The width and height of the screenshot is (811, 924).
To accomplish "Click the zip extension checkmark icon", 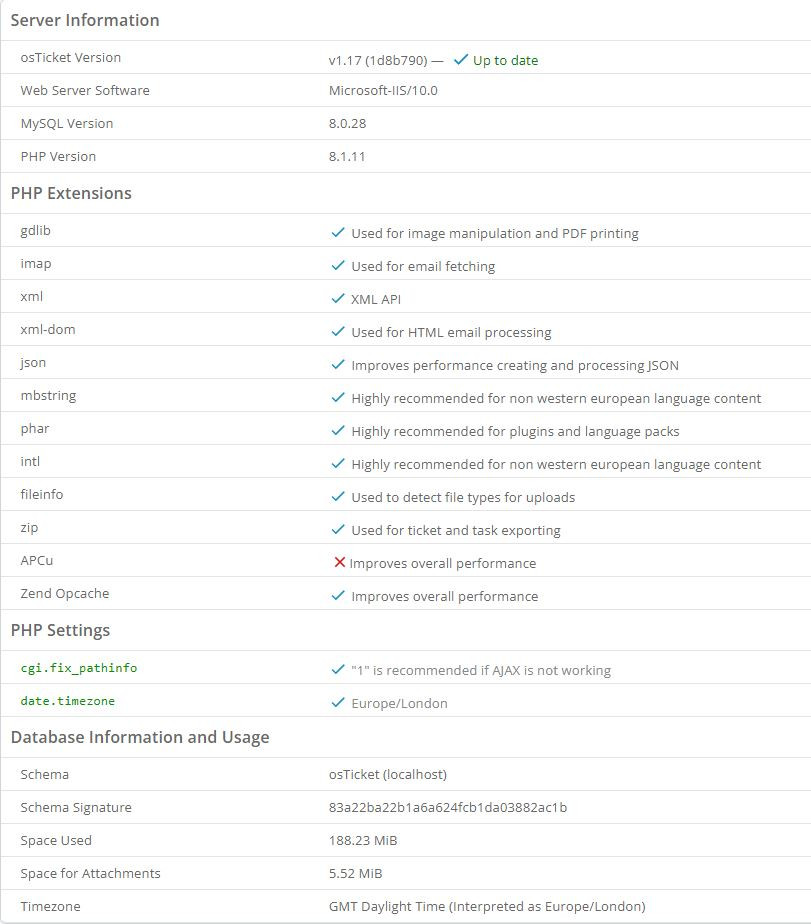I will [x=338, y=530].
